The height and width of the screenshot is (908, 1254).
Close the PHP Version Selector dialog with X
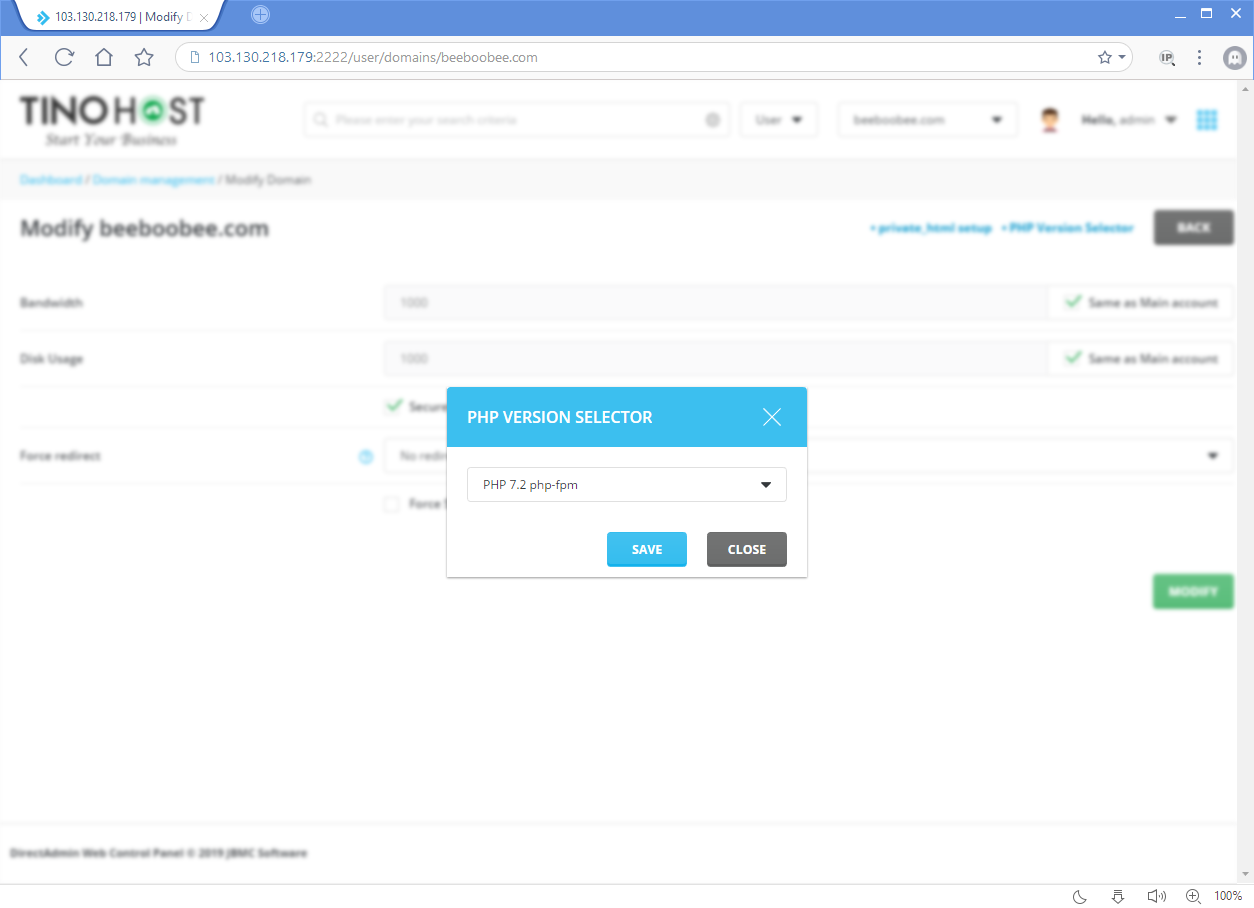[x=771, y=417]
